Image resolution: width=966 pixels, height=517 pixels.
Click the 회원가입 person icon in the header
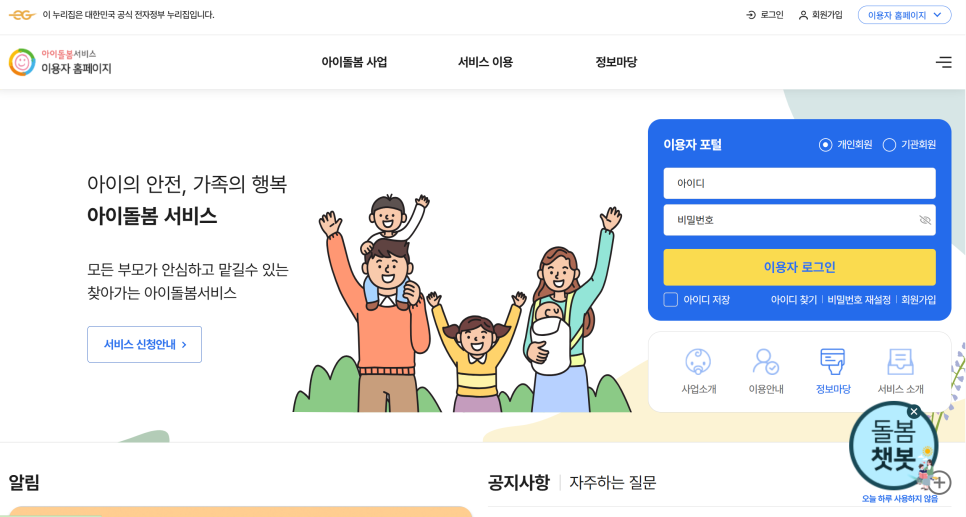coord(803,15)
